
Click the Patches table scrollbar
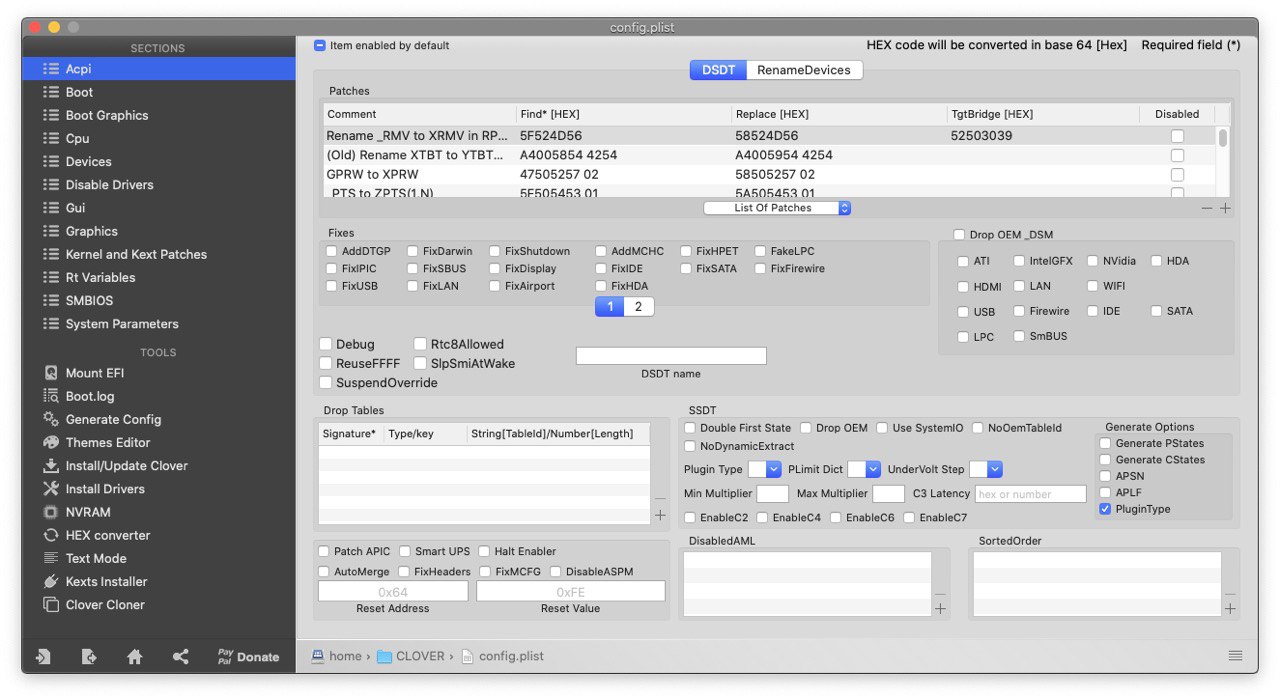click(1223, 138)
